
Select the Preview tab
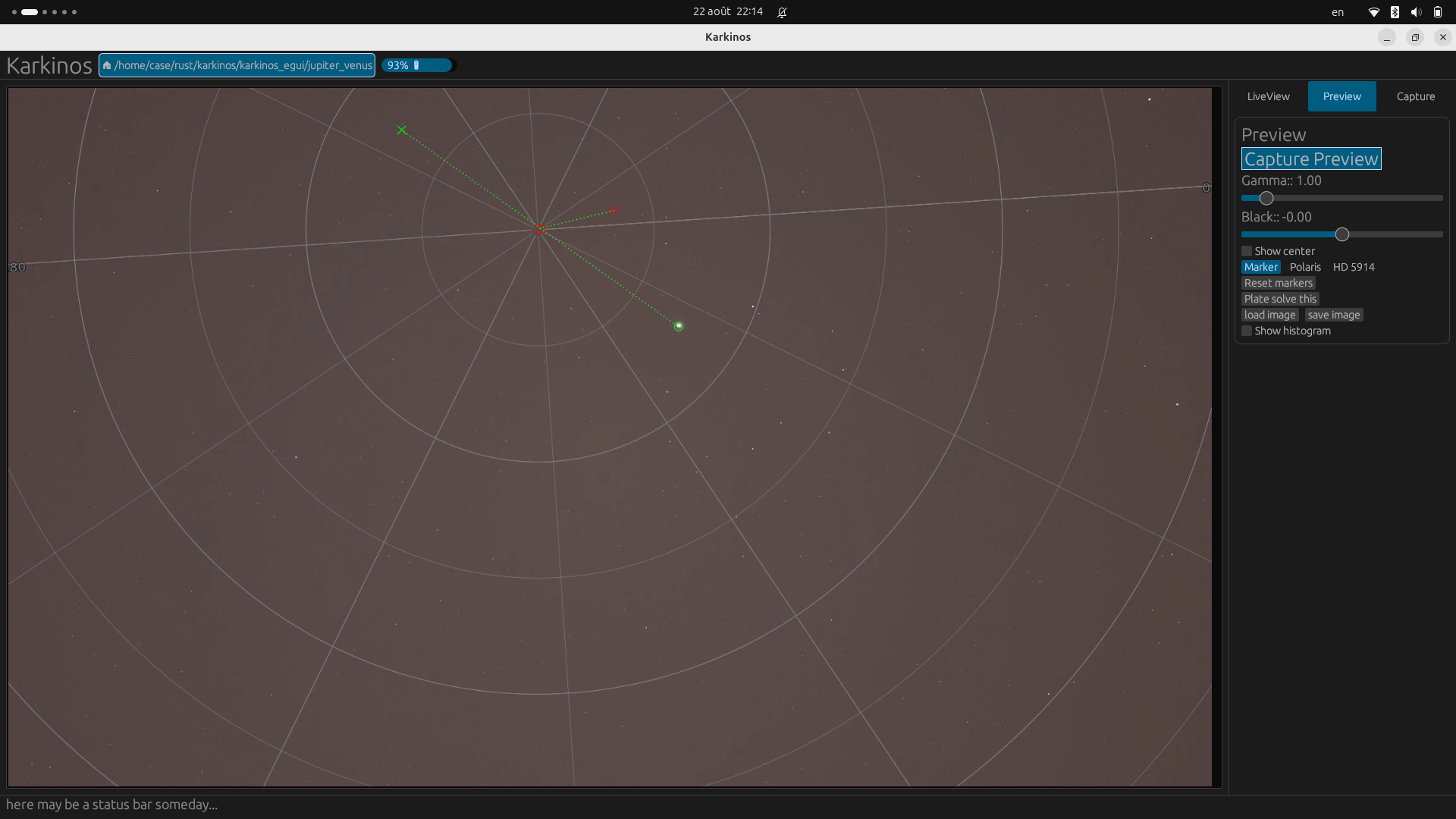pos(1341,96)
